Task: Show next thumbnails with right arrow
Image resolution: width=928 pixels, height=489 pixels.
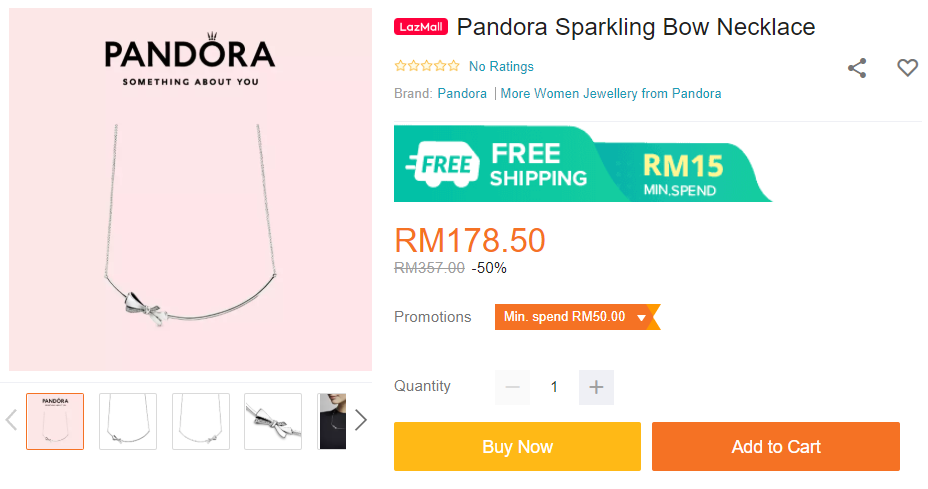Action: pyautogui.click(x=361, y=420)
